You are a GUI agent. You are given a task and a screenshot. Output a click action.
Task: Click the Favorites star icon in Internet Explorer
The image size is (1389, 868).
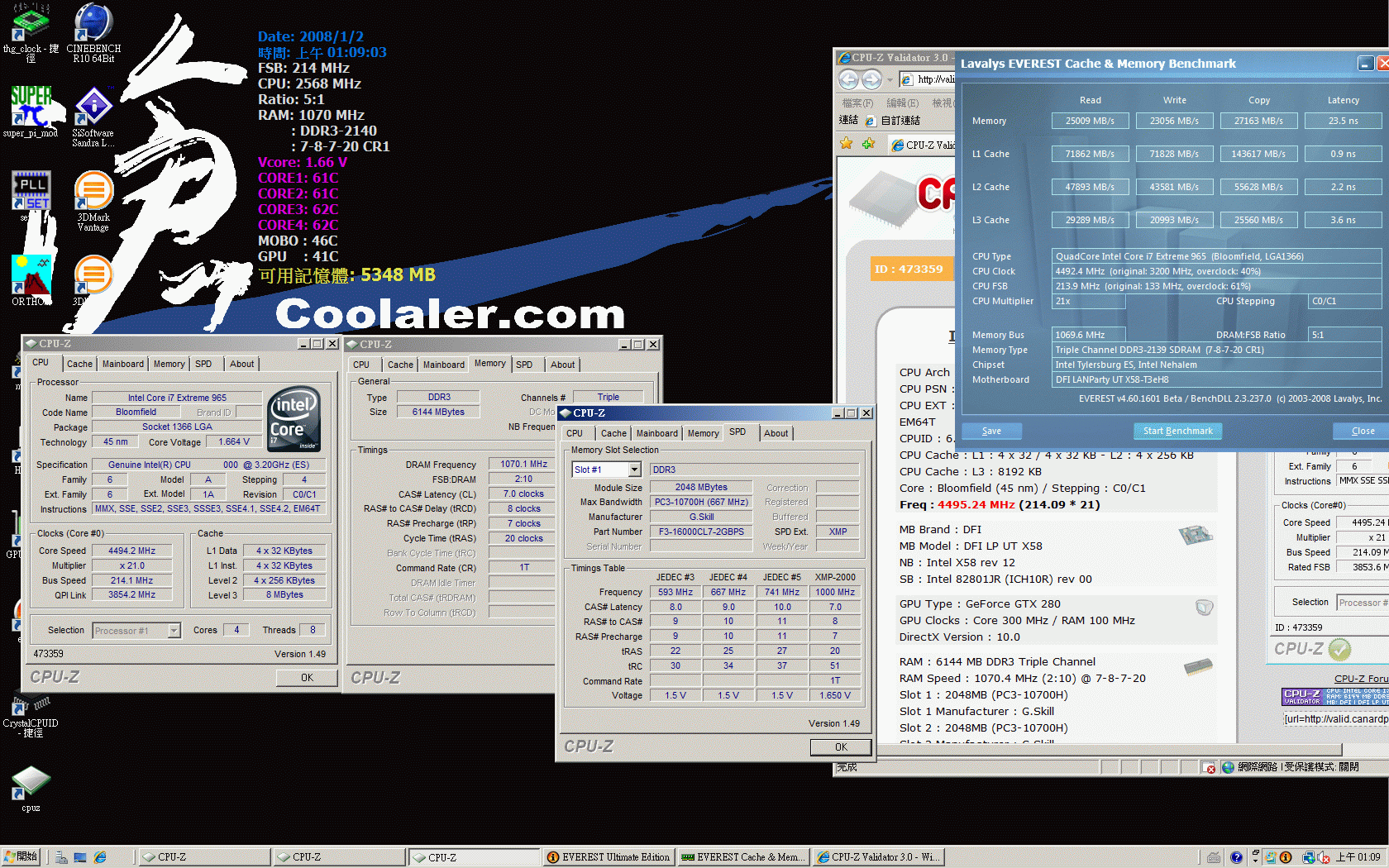coord(847,144)
